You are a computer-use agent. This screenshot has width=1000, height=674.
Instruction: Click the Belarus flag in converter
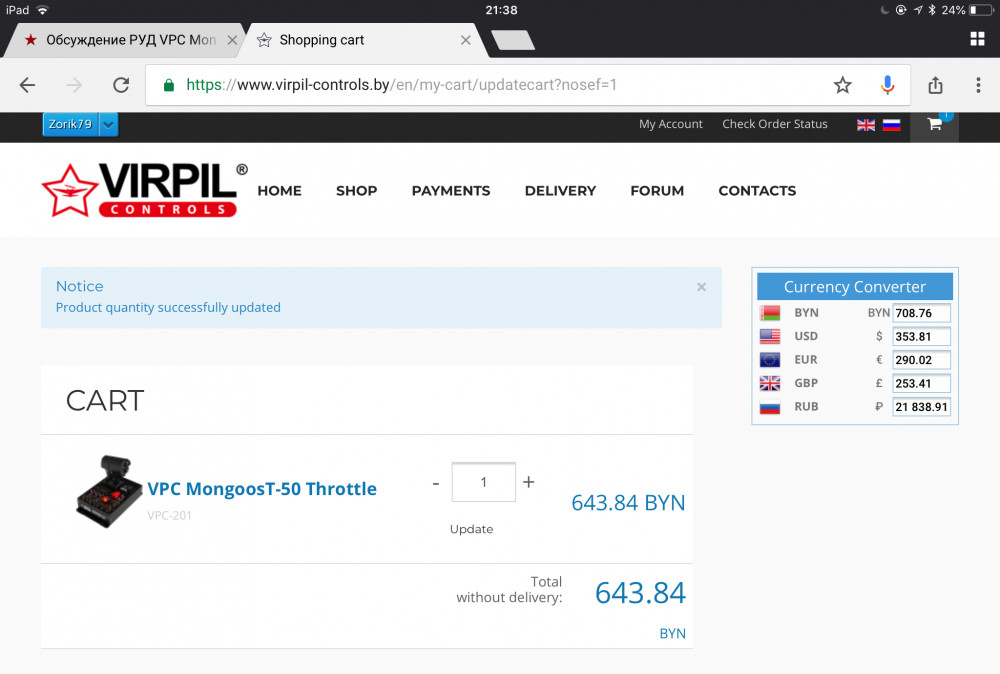click(770, 313)
